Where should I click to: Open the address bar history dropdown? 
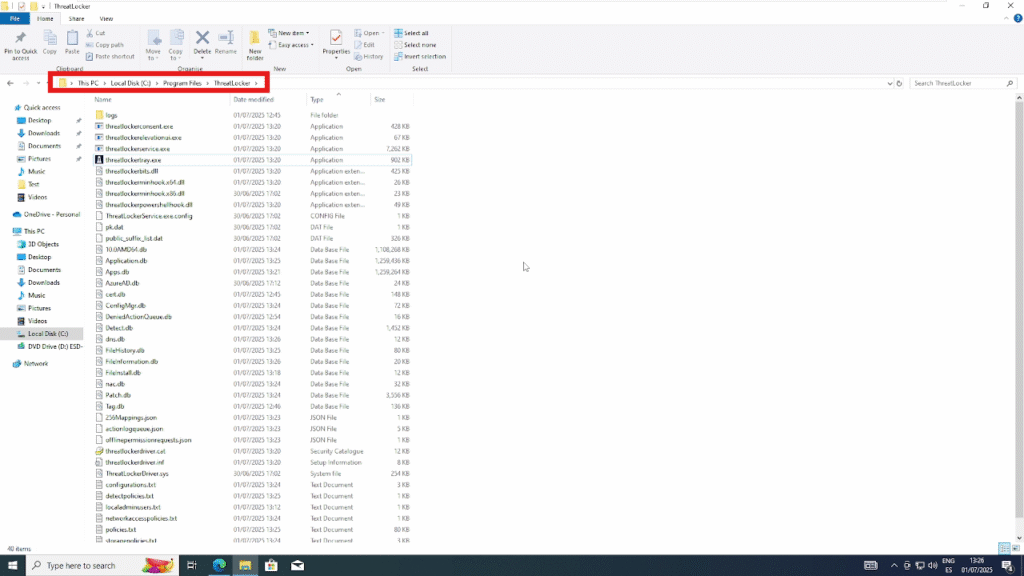pyautogui.click(x=889, y=83)
